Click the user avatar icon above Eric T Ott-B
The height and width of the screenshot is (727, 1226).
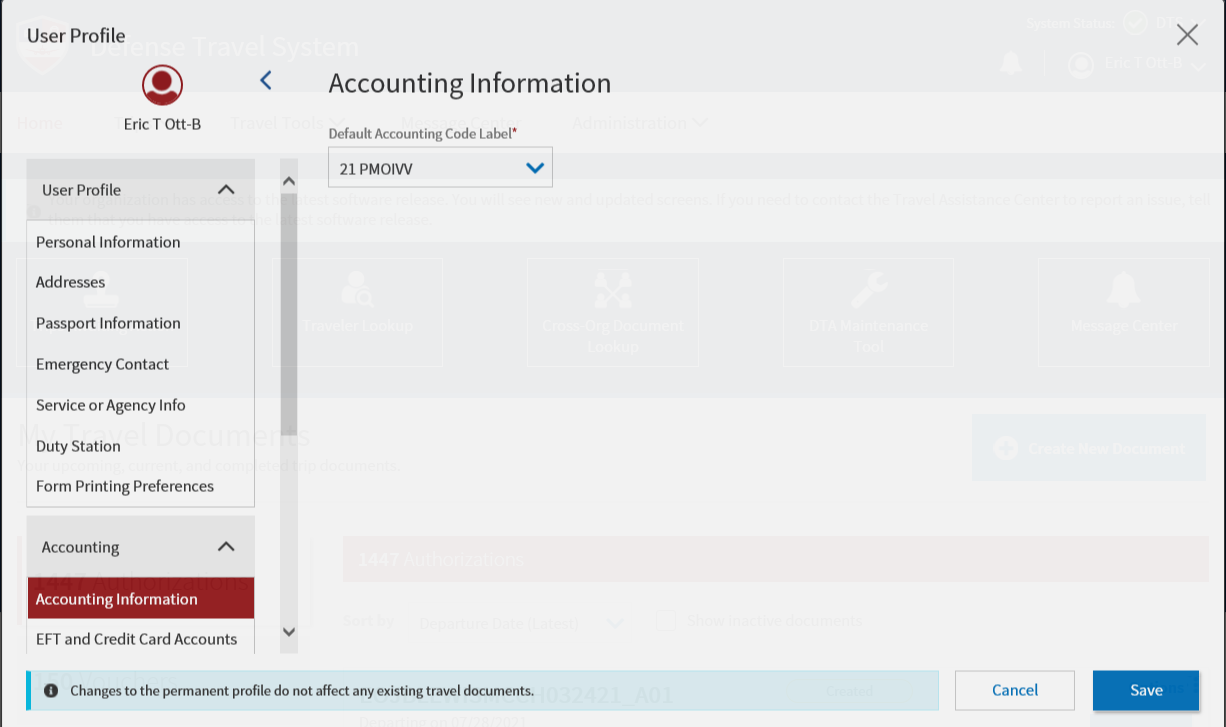pyautogui.click(x=162, y=85)
